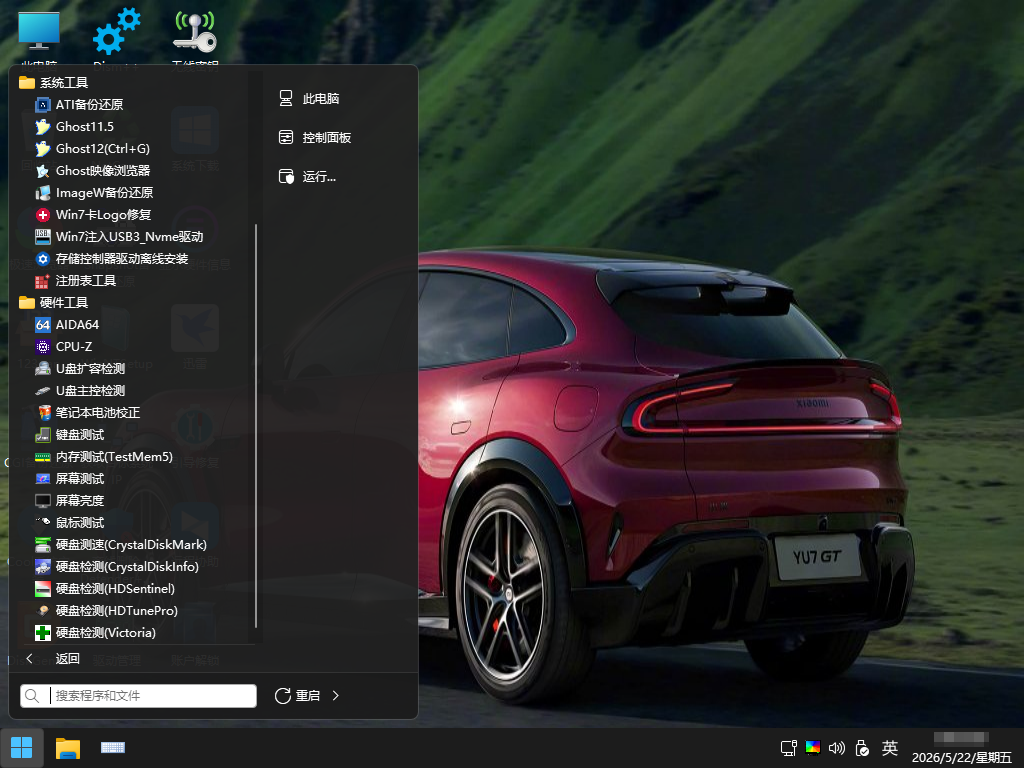Open 屏幕测试 icon
1024x768 pixels.
tap(42, 479)
